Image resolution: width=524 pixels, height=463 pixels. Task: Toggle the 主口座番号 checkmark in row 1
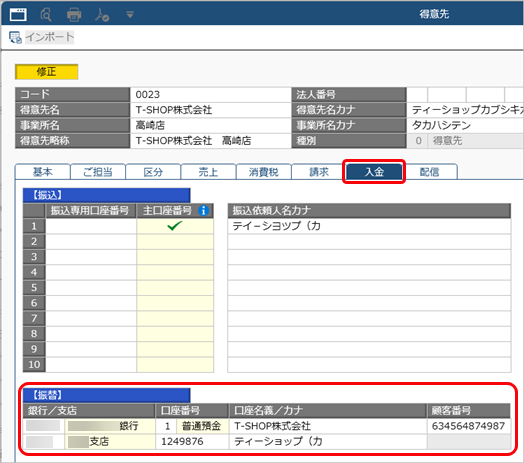click(x=175, y=226)
